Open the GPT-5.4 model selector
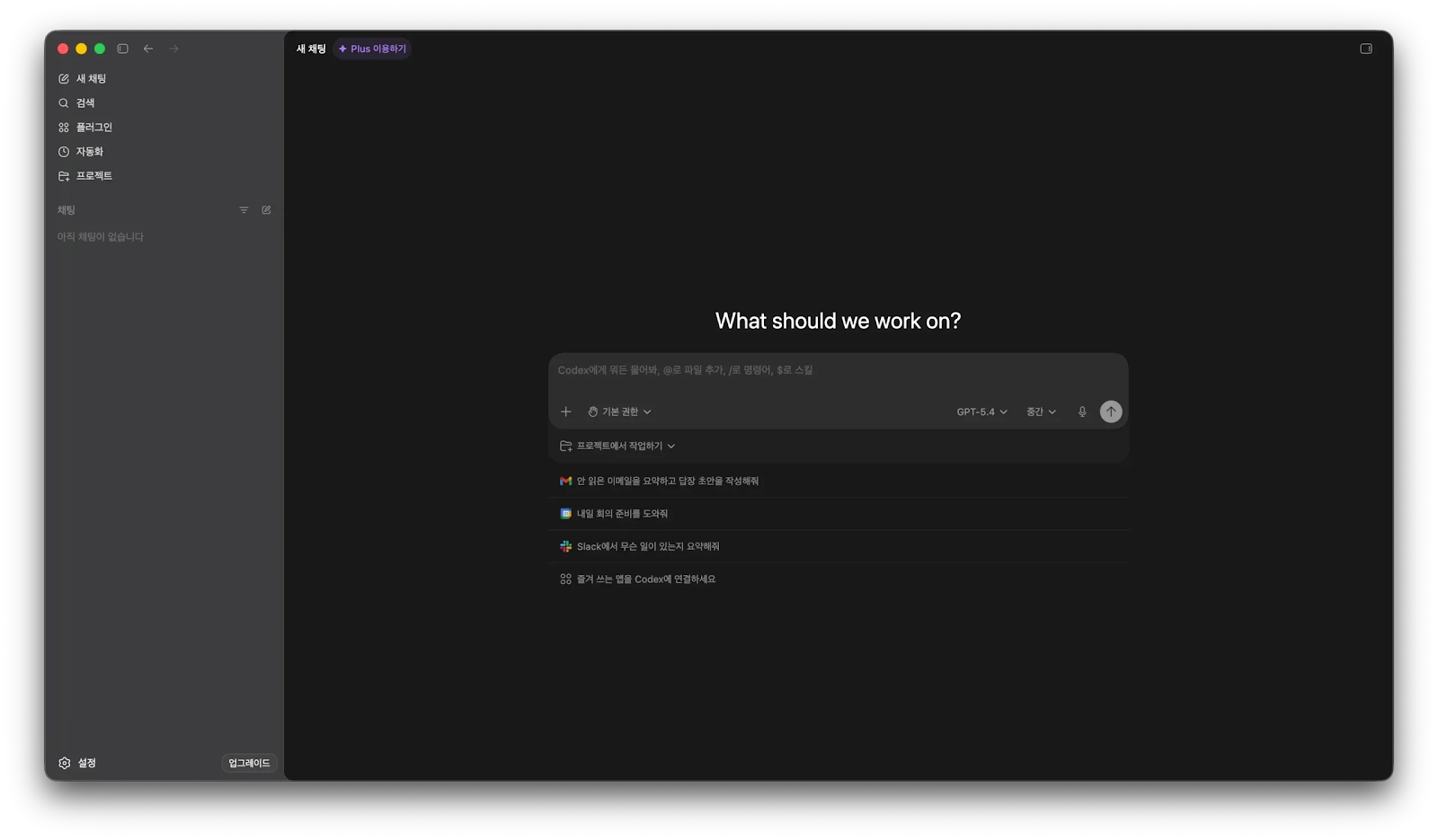Image resolution: width=1438 pixels, height=840 pixels. (981, 411)
